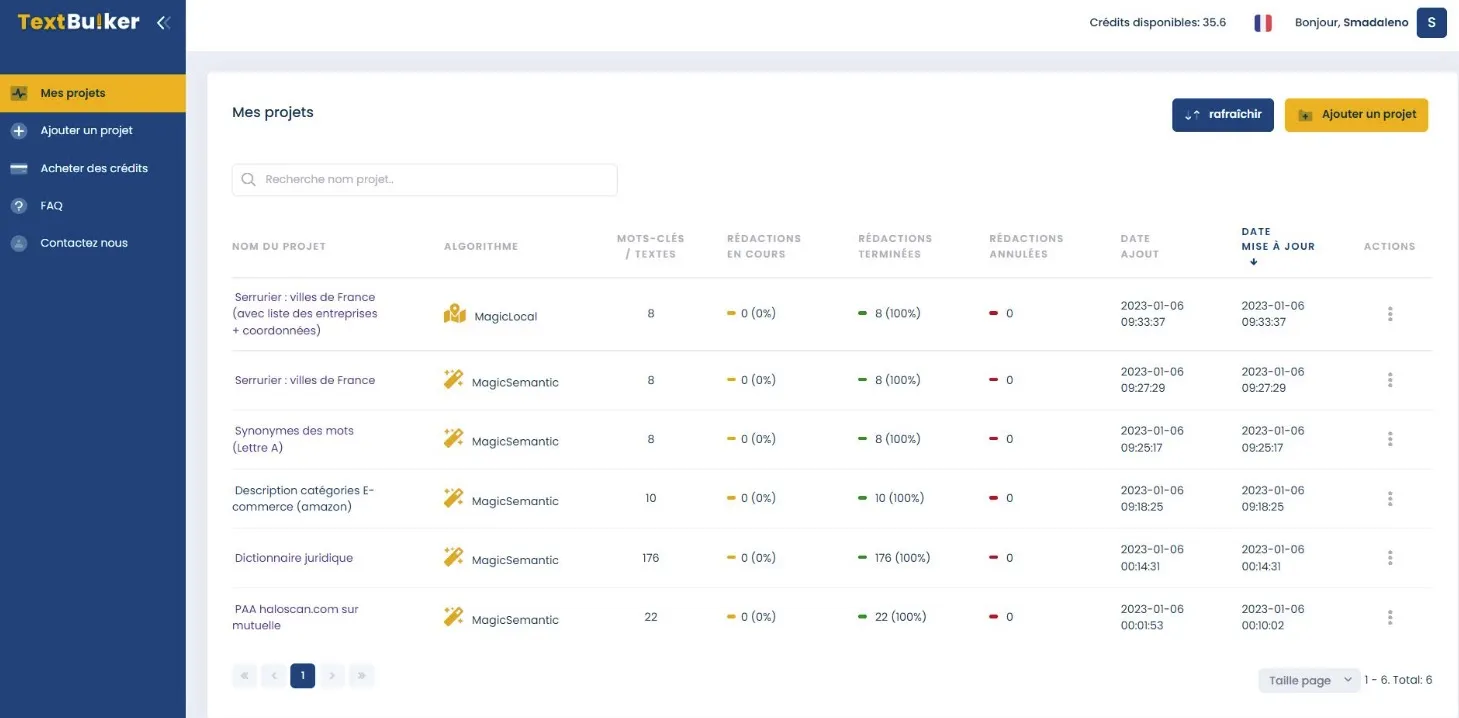
Task: Click the MagicLocal map algorithm icon
Action: 455,315
